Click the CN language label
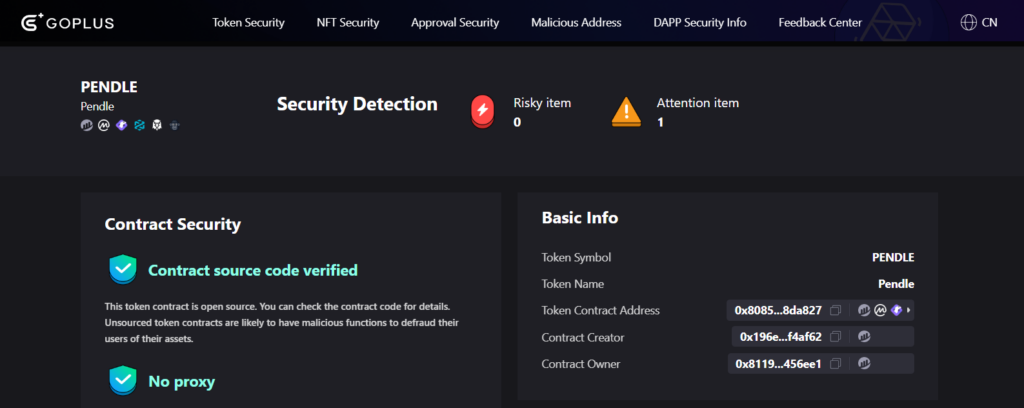This screenshot has width=1024, height=408. tap(989, 23)
